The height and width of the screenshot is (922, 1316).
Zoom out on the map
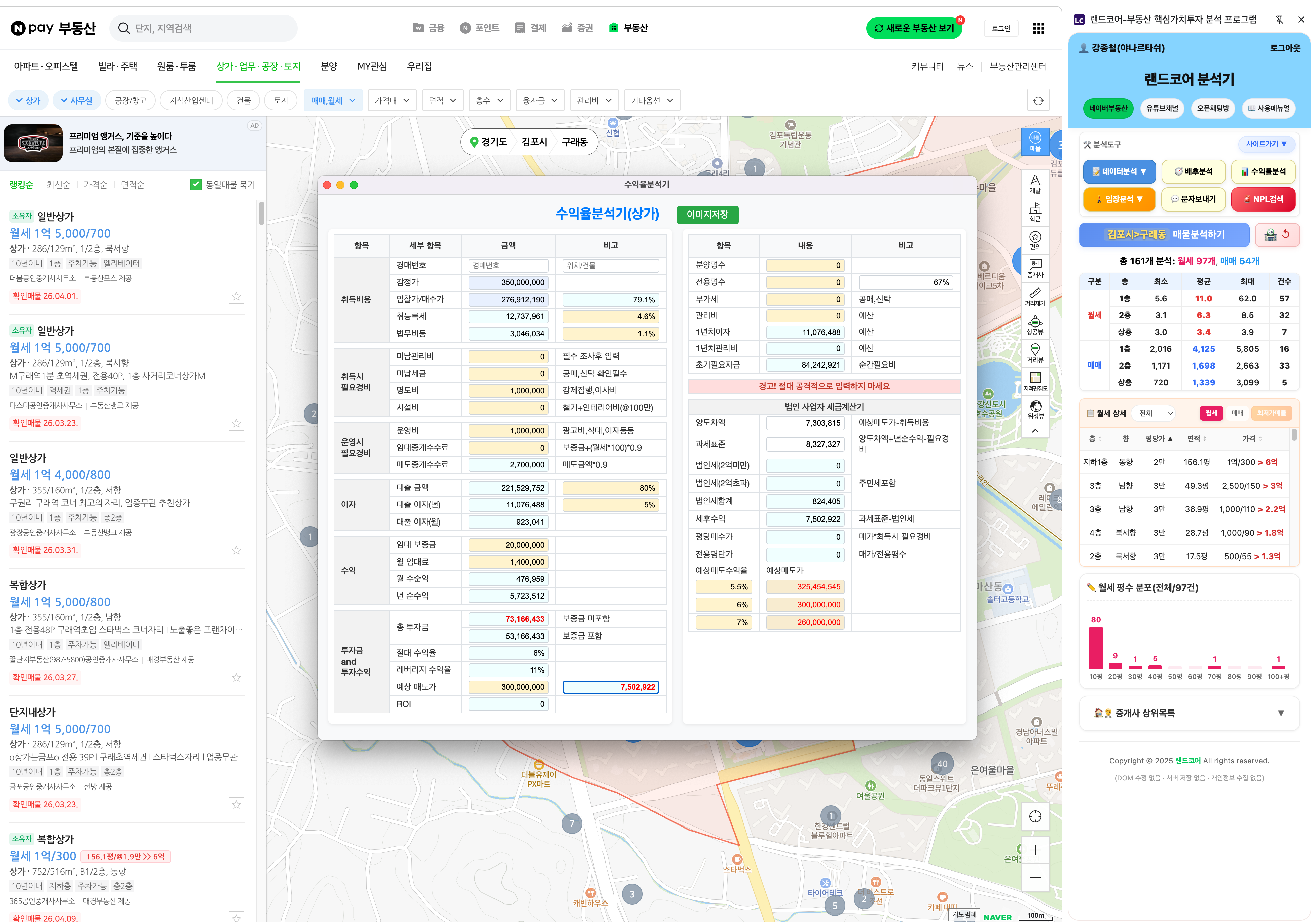[1035, 877]
